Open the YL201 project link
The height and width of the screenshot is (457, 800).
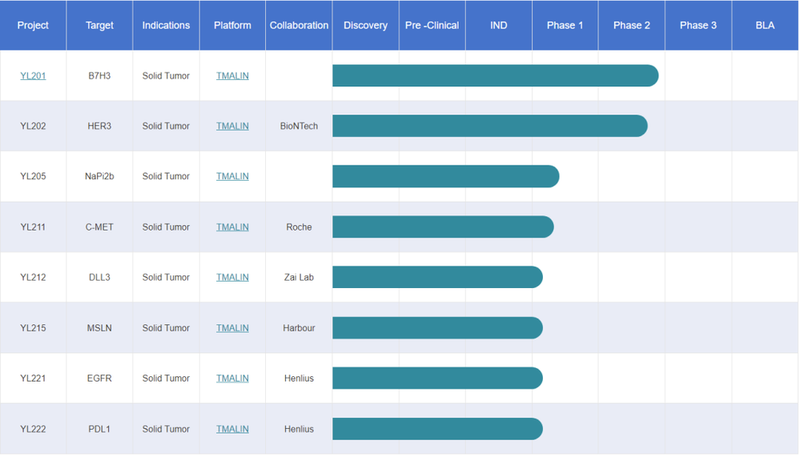point(33,75)
